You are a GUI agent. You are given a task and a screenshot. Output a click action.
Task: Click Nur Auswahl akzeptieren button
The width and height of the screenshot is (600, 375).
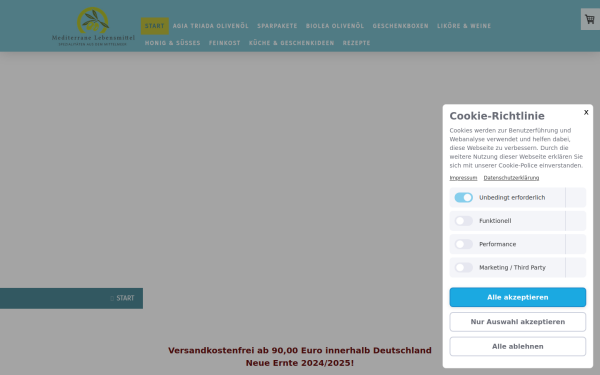tap(517, 322)
